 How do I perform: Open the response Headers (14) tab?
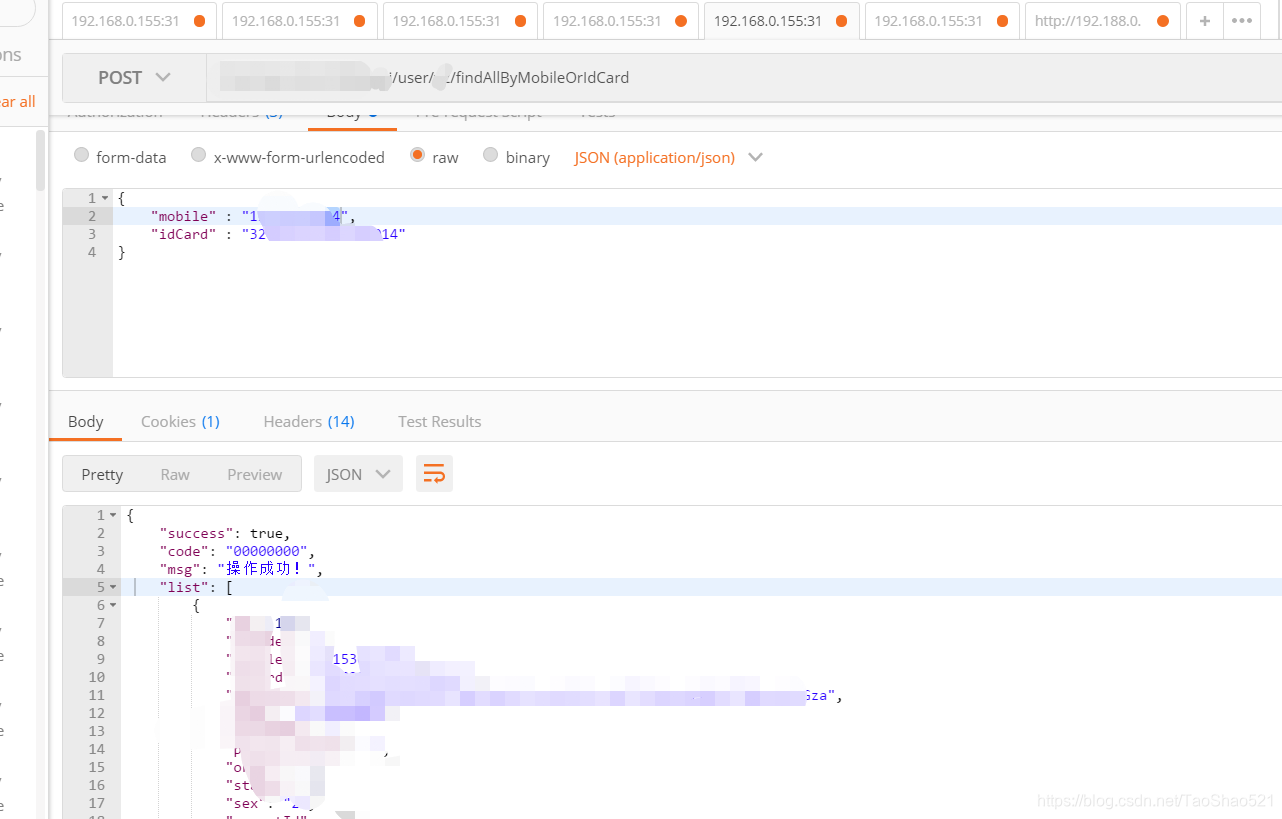(309, 421)
